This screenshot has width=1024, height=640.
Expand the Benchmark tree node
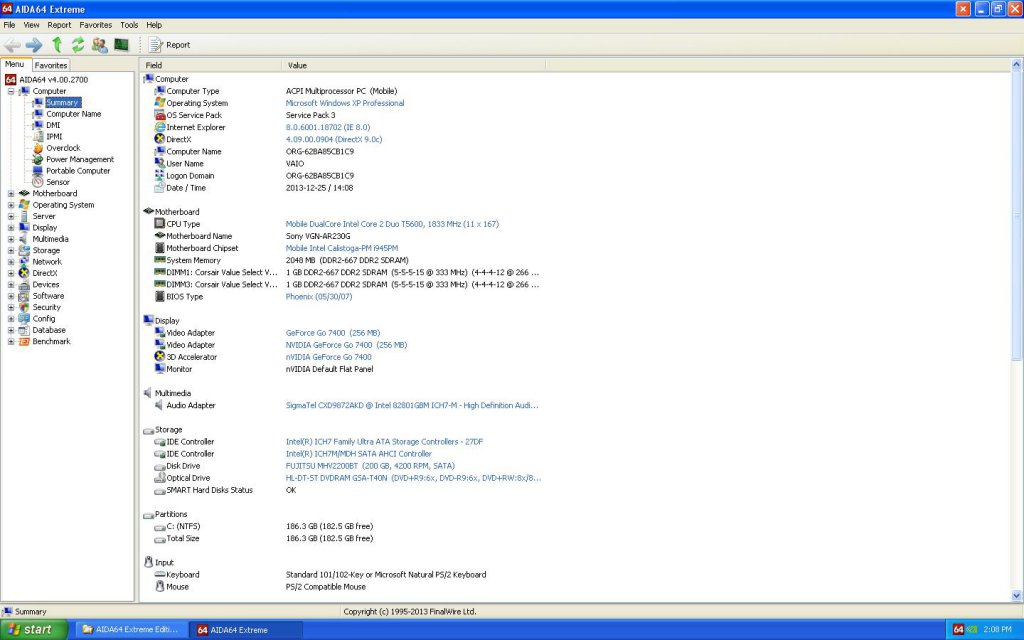click(x=11, y=342)
